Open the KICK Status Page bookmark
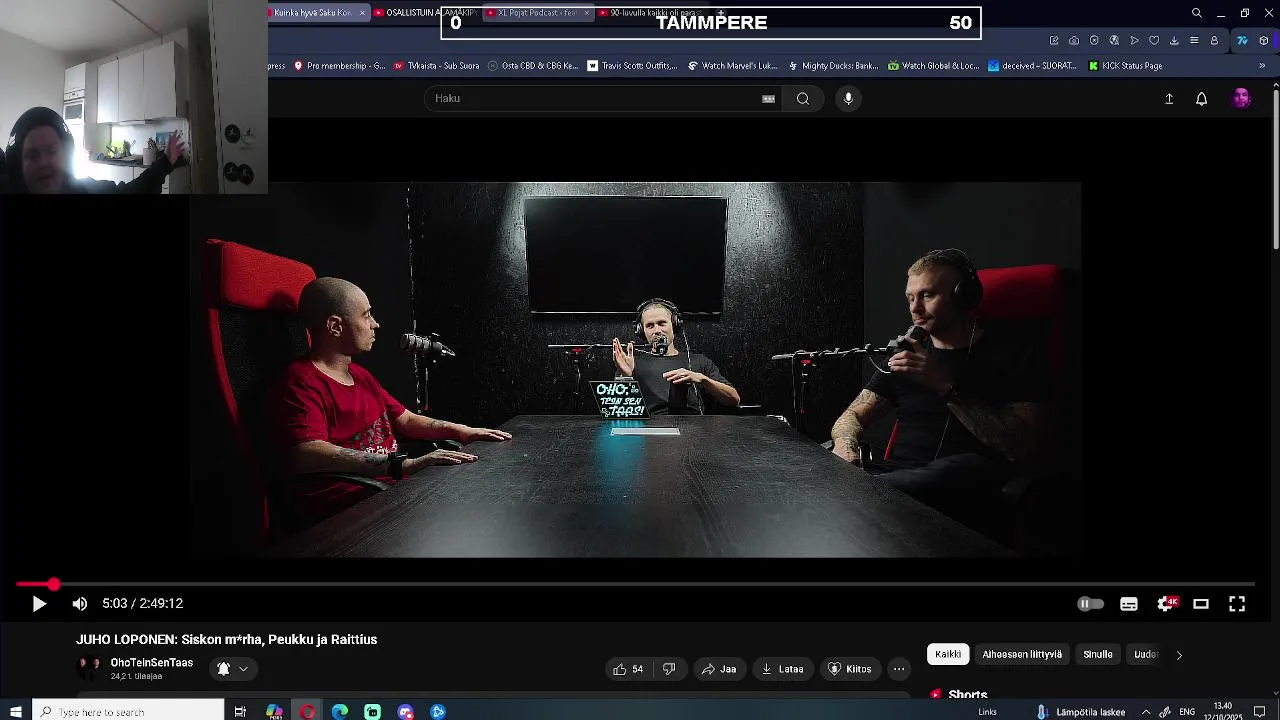This screenshot has height=720, width=1280. [1125, 66]
